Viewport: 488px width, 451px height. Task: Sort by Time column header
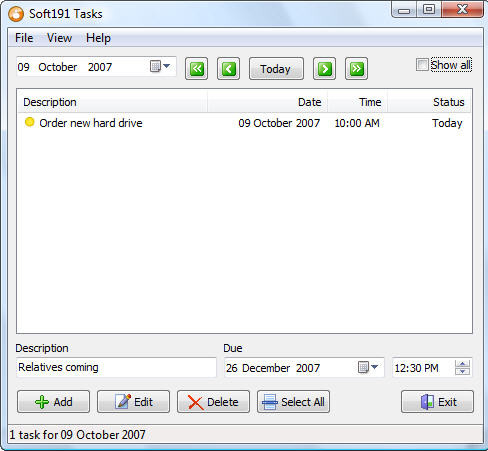(358, 102)
